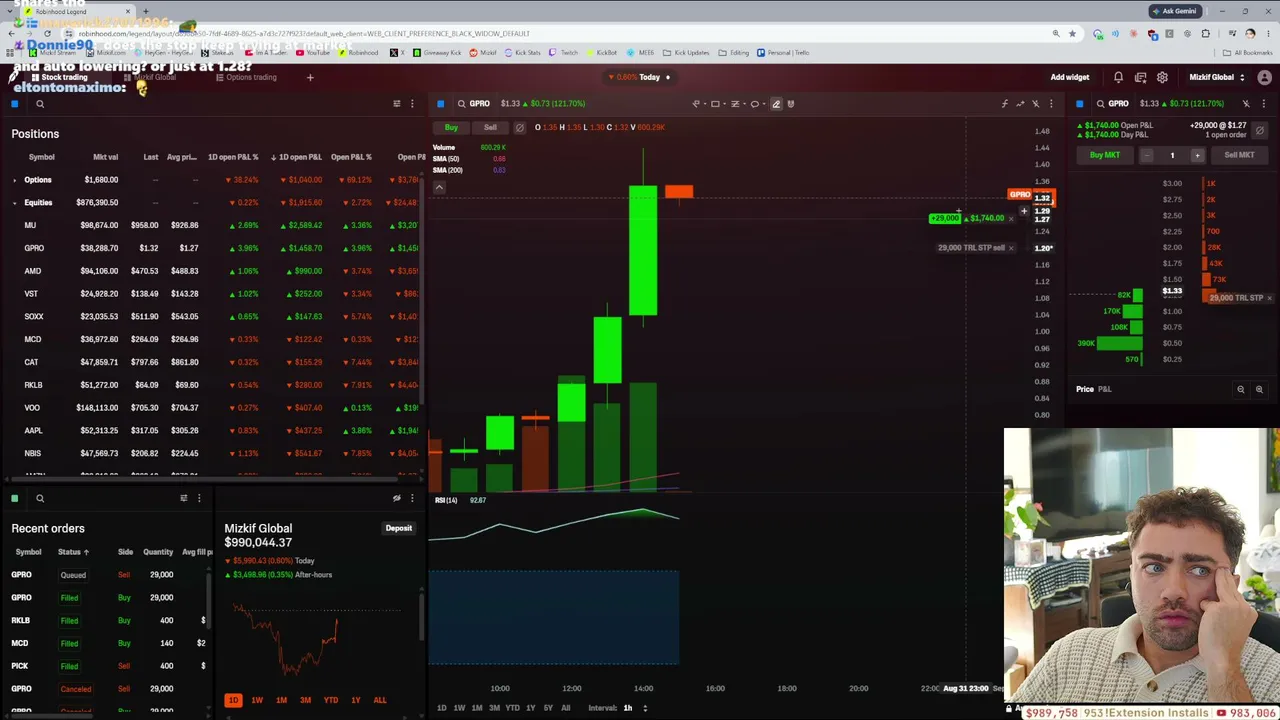The height and width of the screenshot is (720, 1280).
Task: Open the account profile avatar
Action: pos(1265,77)
